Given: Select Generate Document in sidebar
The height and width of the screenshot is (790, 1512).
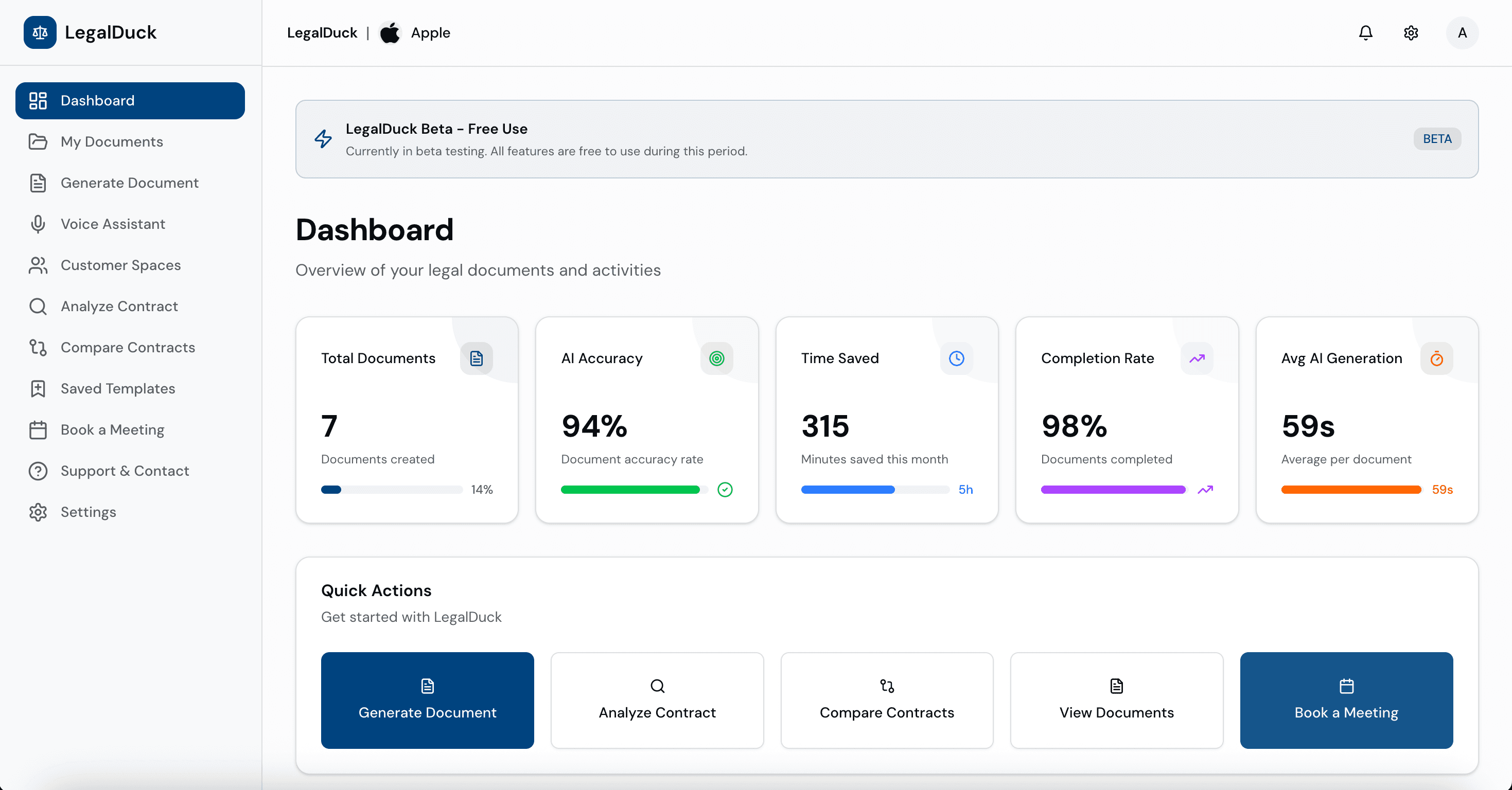Looking at the screenshot, I should point(130,183).
